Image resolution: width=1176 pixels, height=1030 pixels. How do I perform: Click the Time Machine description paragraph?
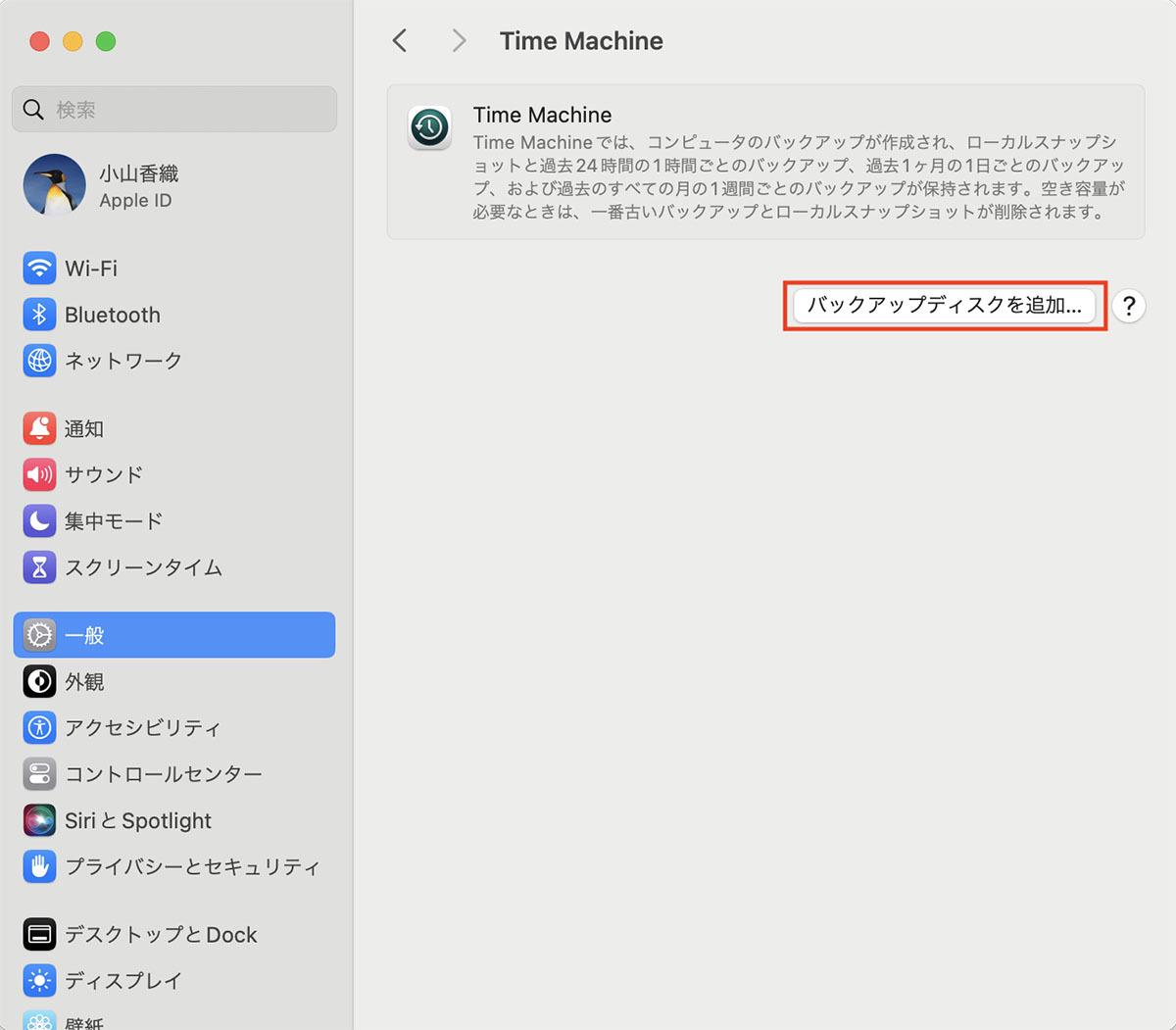coord(799,177)
